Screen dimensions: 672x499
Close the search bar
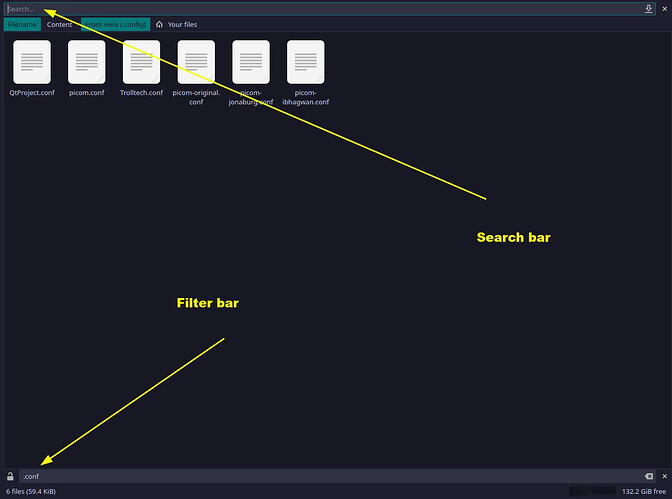click(x=664, y=9)
